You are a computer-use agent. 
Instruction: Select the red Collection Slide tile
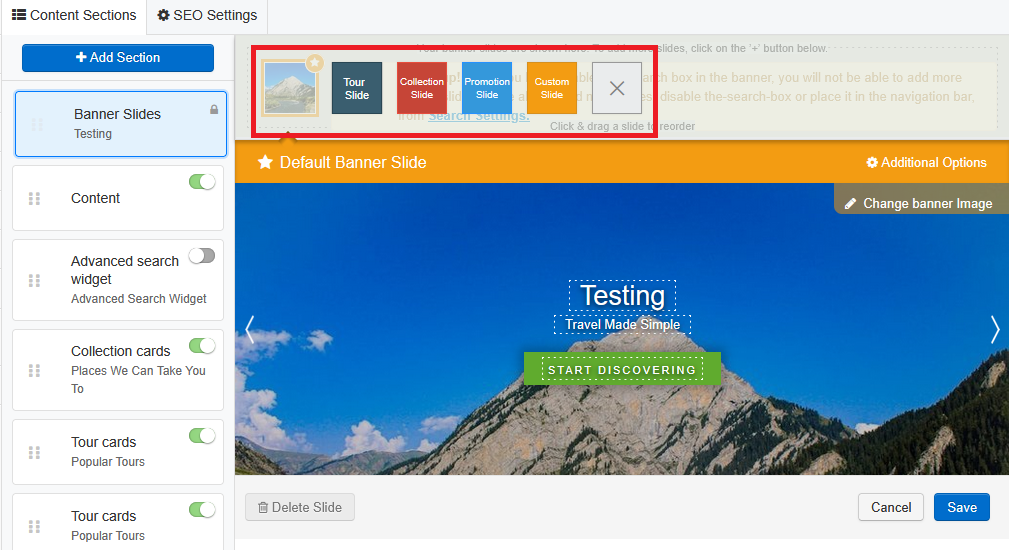[422, 88]
